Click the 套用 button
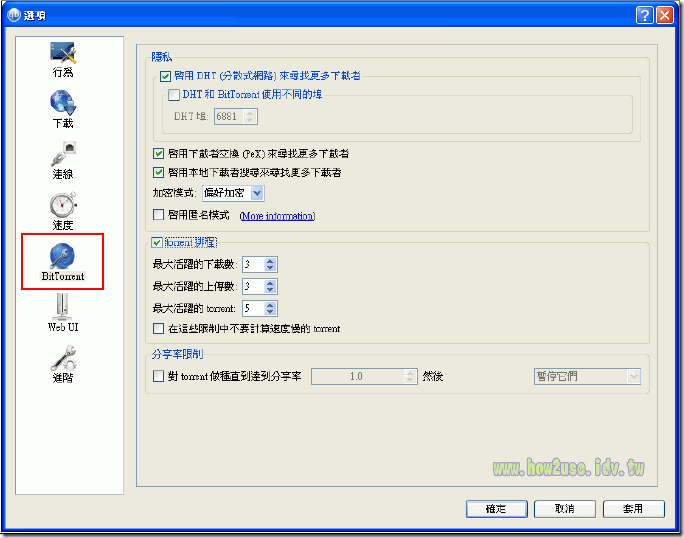684x538 pixels. [x=632, y=509]
